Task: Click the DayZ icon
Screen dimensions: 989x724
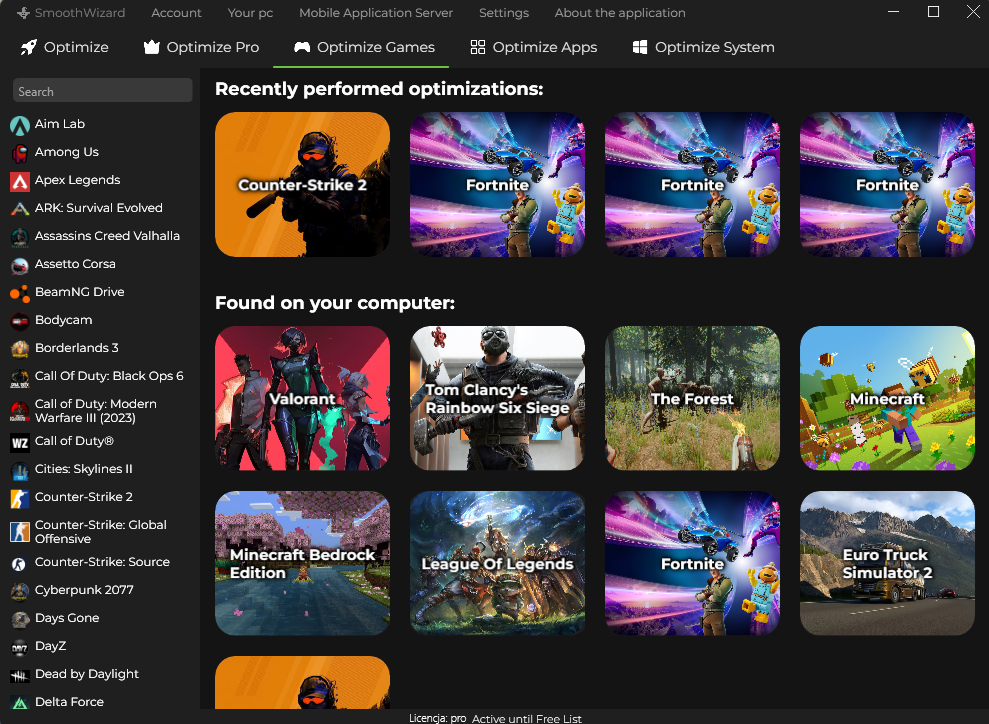Action: click(x=20, y=648)
